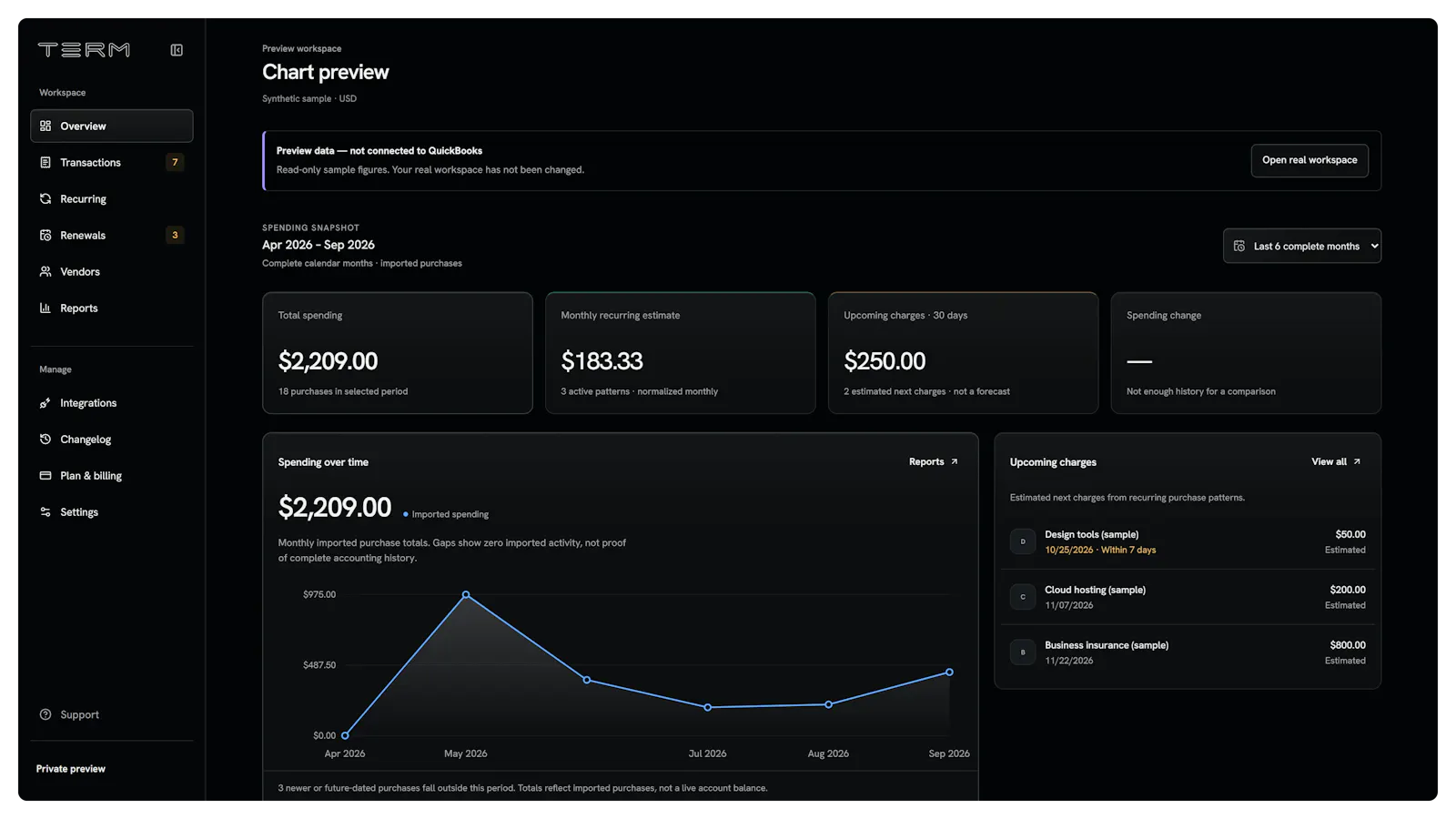Click the Imported spending legend entry
Image resolution: width=1456 pixels, height=819 pixels.
click(446, 514)
